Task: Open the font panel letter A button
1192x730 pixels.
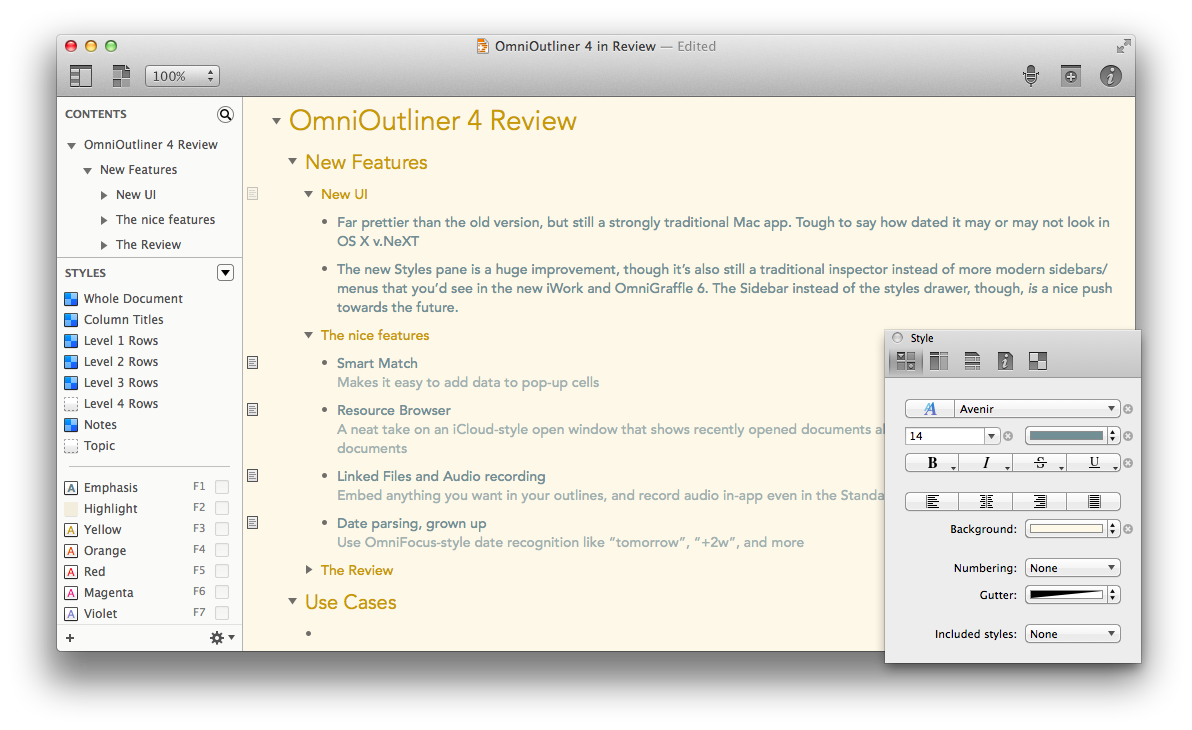Action: (x=930, y=409)
